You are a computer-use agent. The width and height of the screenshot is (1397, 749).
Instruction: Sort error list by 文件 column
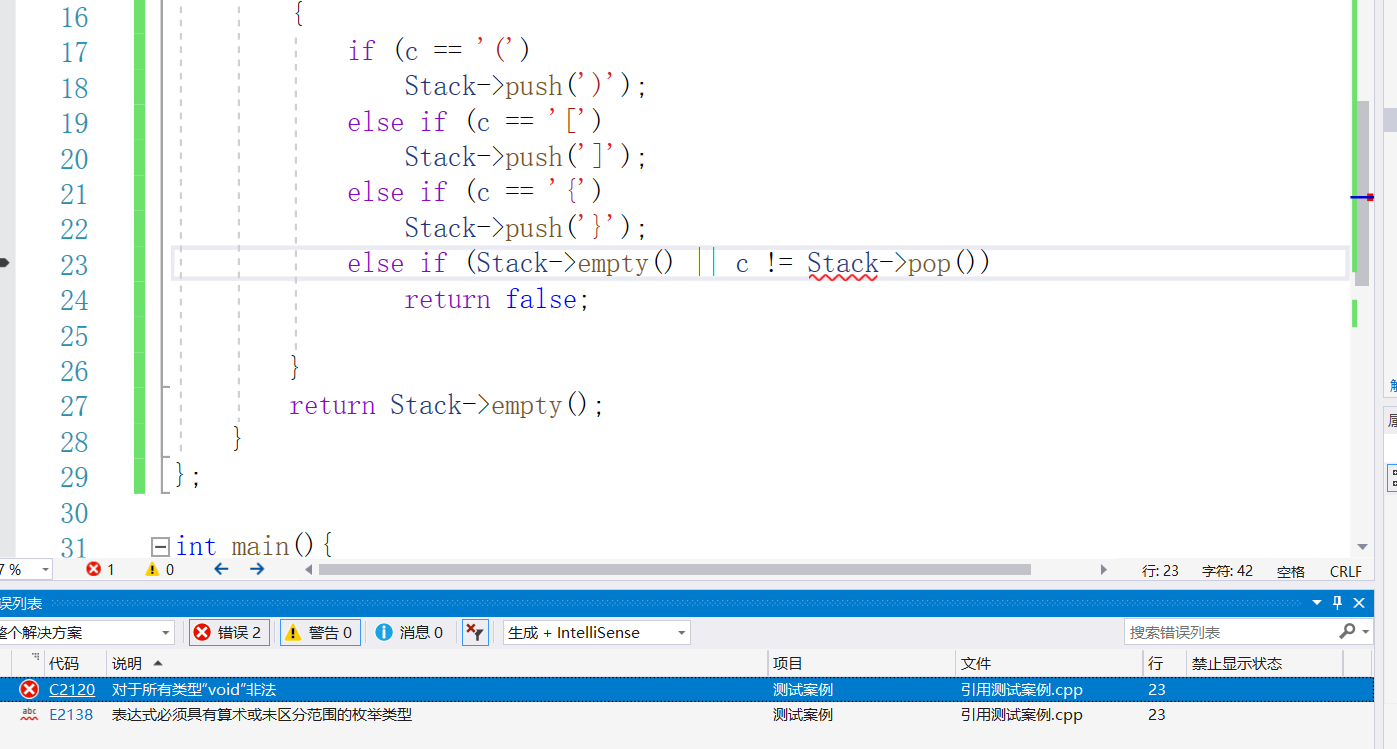(x=1049, y=663)
